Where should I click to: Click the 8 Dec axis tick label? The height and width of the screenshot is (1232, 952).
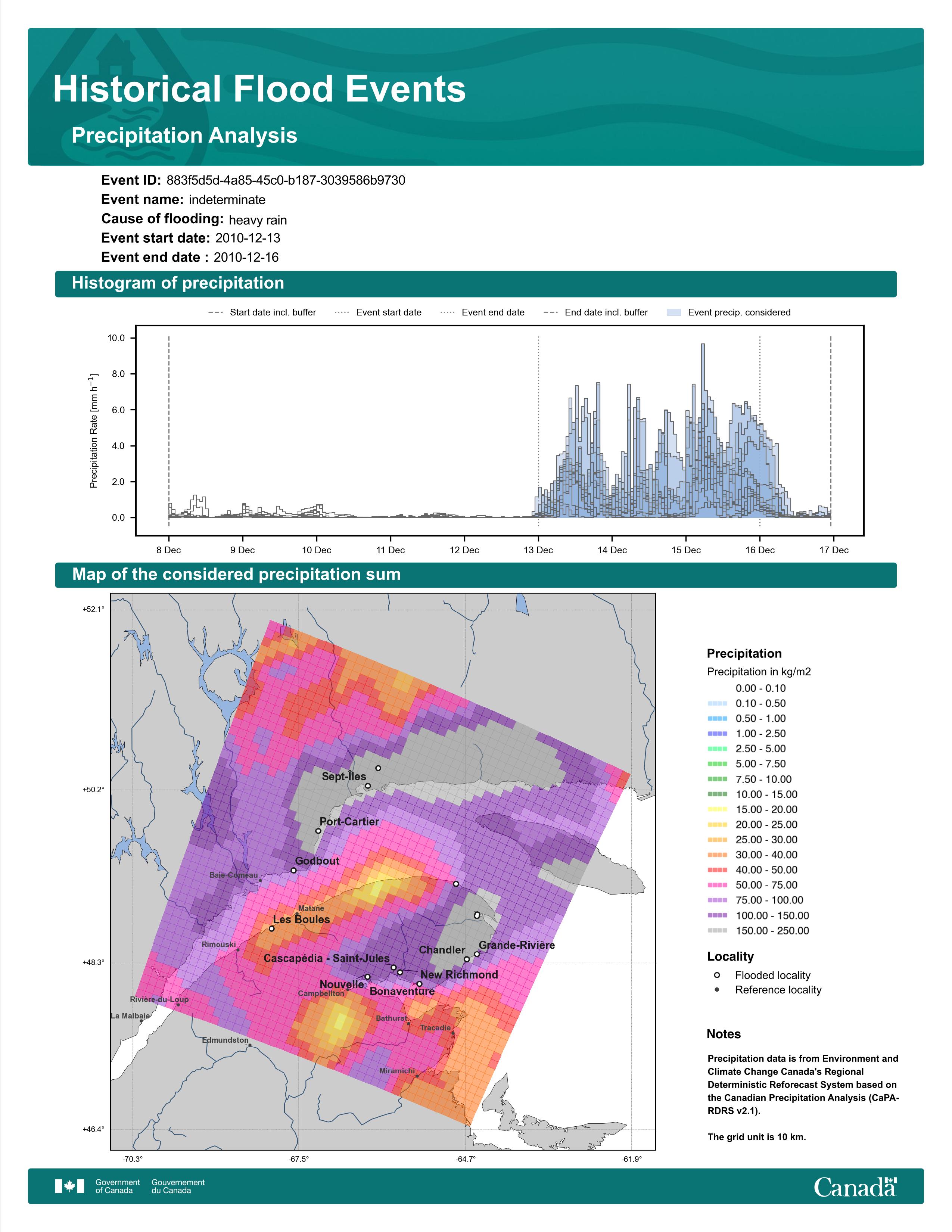pyautogui.click(x=169, y=550)
